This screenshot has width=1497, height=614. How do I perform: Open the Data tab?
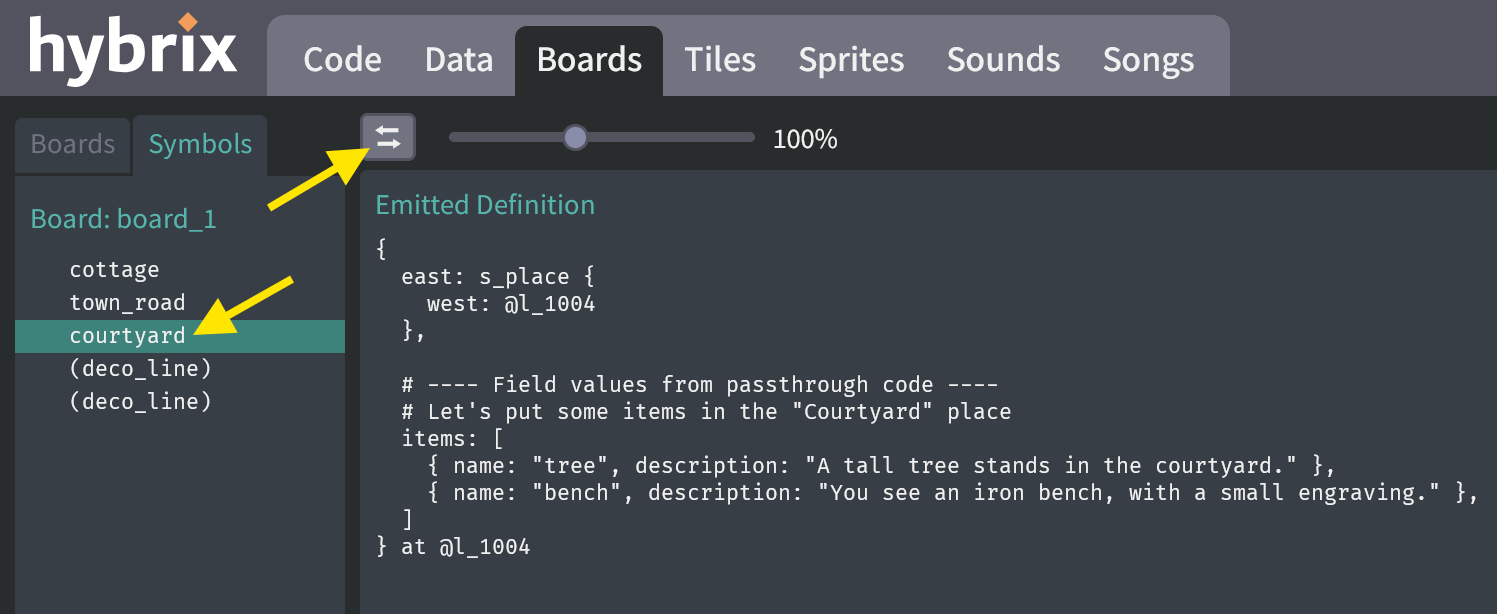pyautogui.click(x=458, y=59)
